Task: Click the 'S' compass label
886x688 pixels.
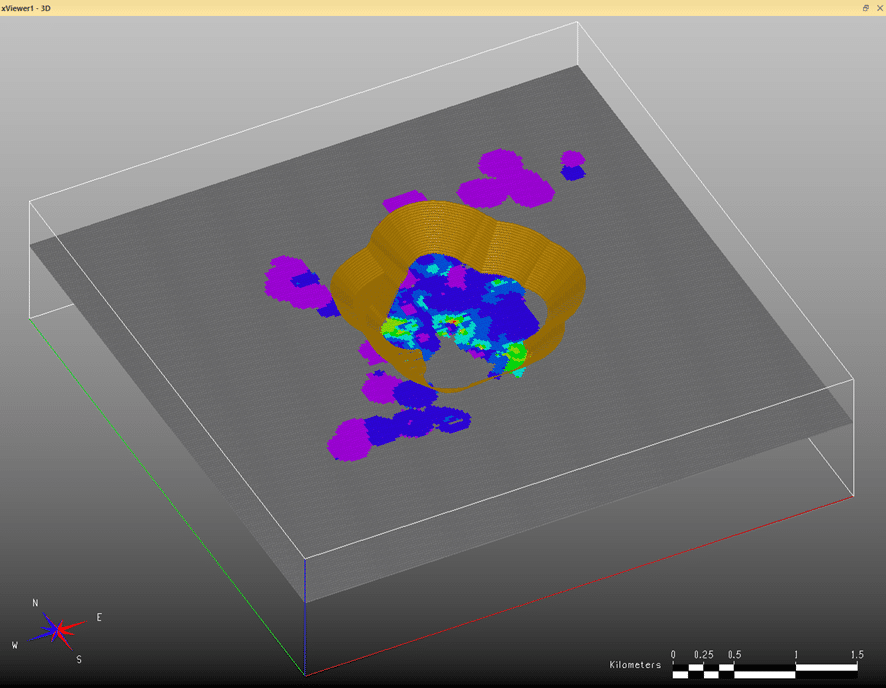Action: click(79, 660)
